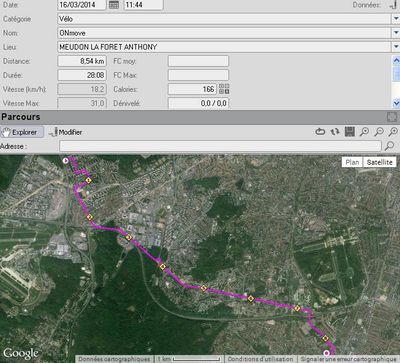Enable Explorer hand mode
400x363 pixels.
(x=22, y=132)
